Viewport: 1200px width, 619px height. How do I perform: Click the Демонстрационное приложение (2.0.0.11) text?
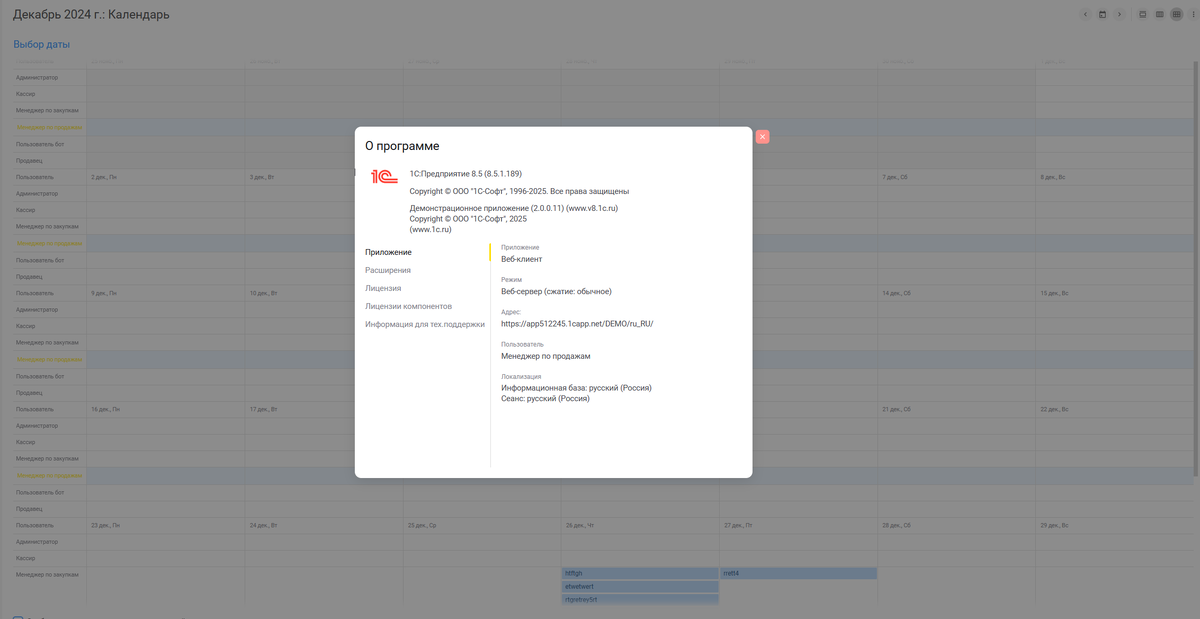(487, 208)
